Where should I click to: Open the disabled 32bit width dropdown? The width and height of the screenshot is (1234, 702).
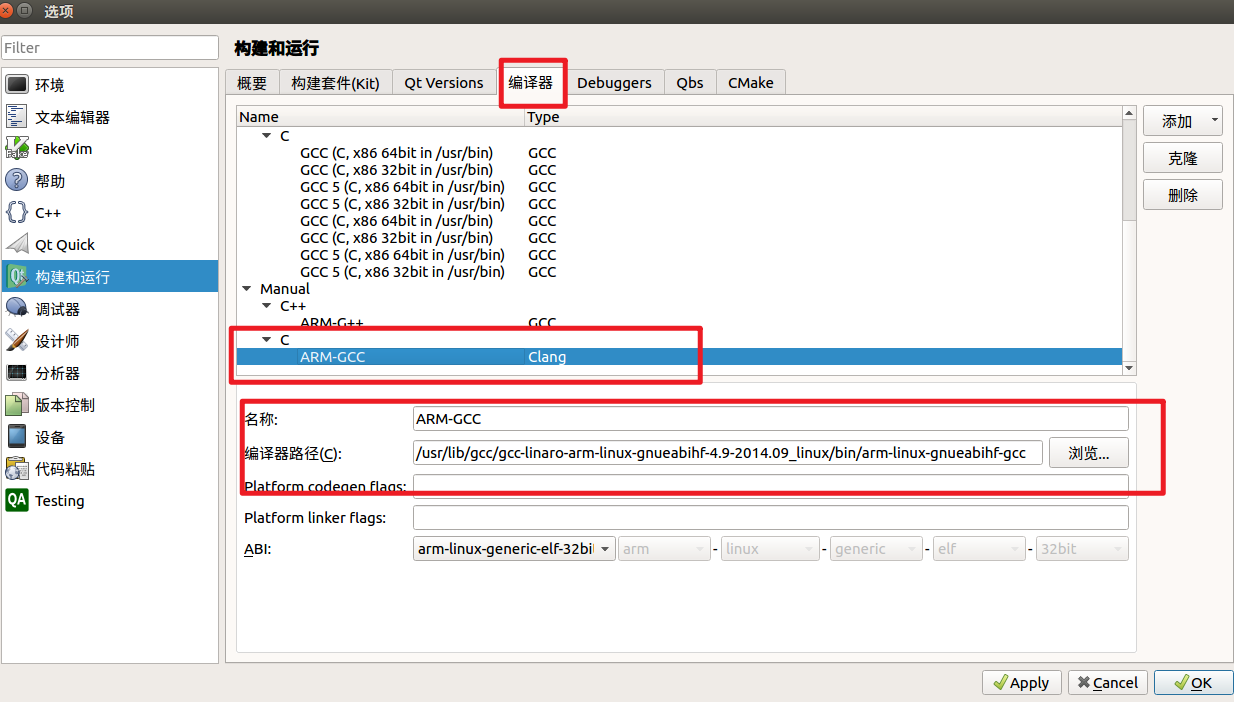[x=1082, y=549]
